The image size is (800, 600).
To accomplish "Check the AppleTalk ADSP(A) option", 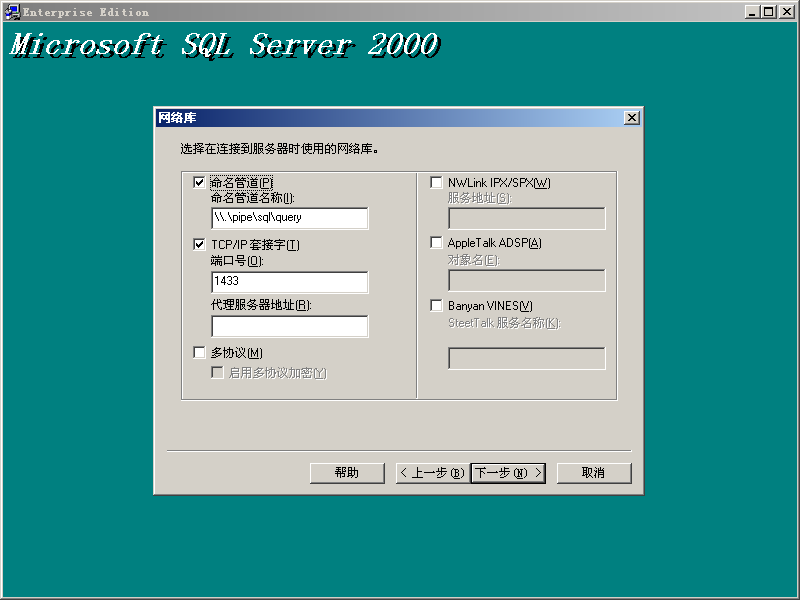I will tap(436, 243).
